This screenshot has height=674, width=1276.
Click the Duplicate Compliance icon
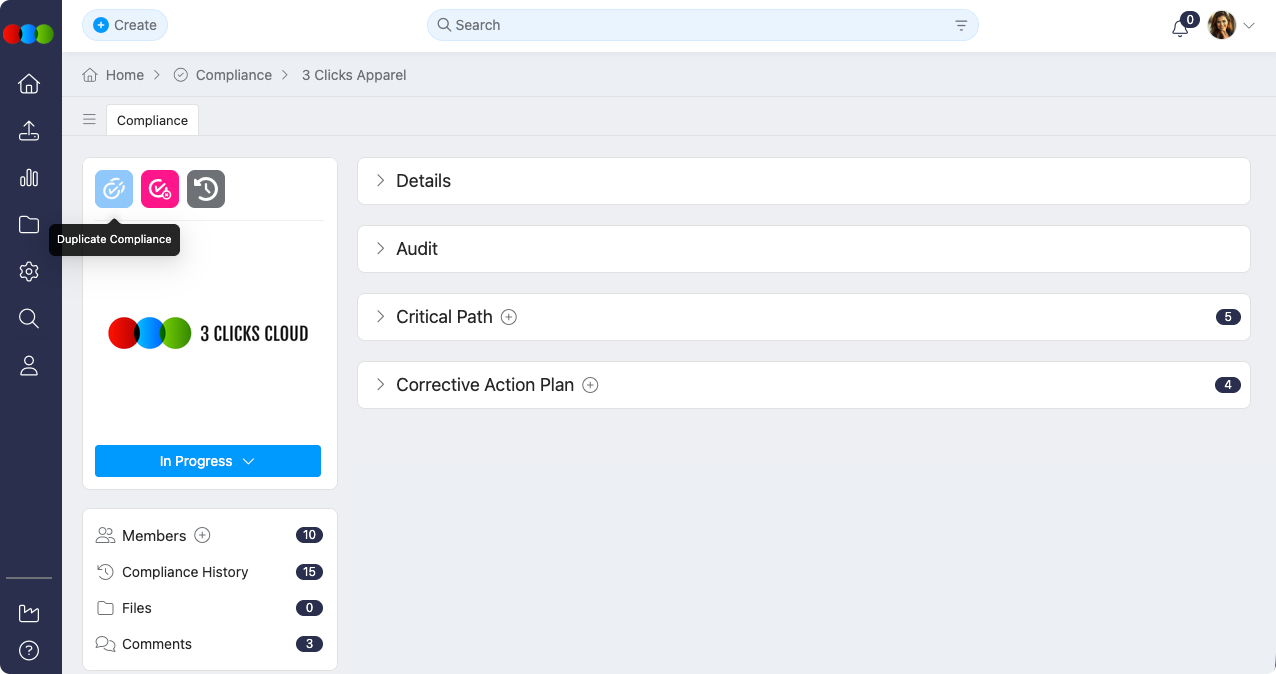(x=113, y=188)
